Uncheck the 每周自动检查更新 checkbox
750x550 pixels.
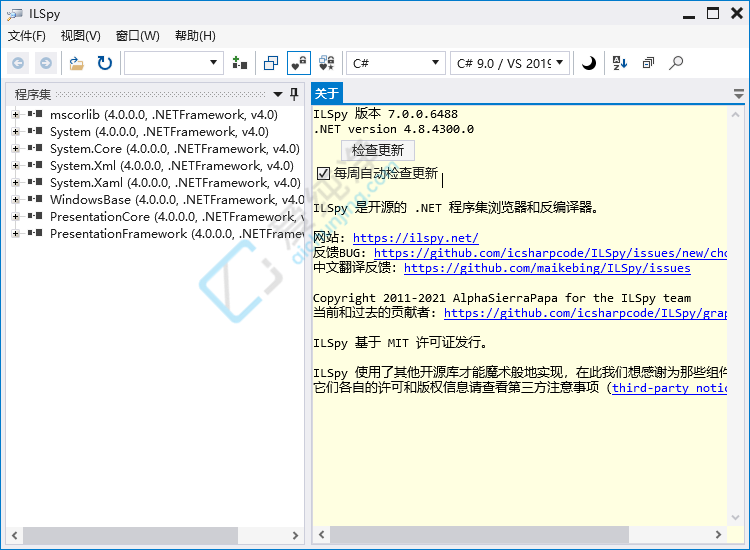click(x=323, y=173)
